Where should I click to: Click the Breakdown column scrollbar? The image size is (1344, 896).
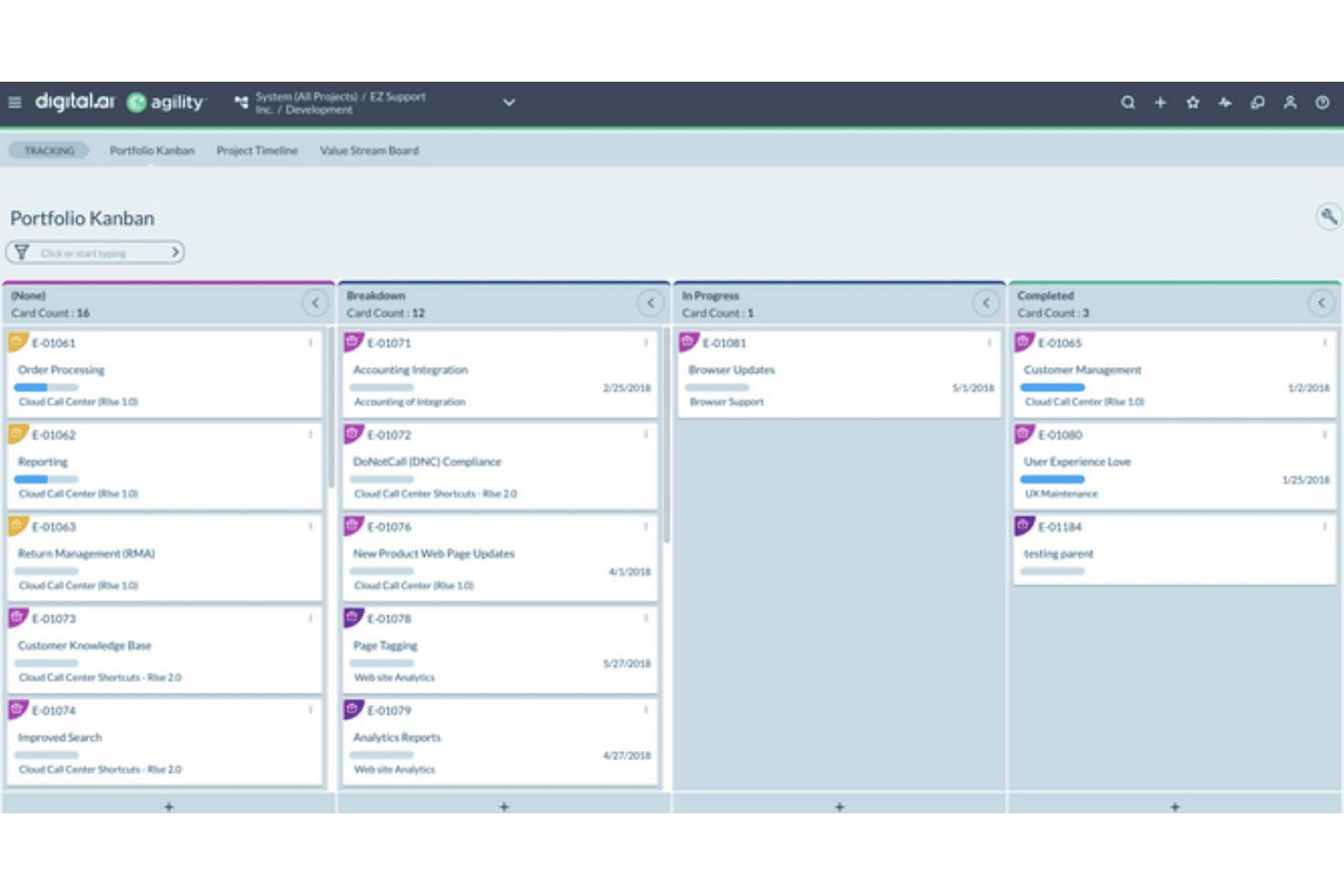coord(666,436)
